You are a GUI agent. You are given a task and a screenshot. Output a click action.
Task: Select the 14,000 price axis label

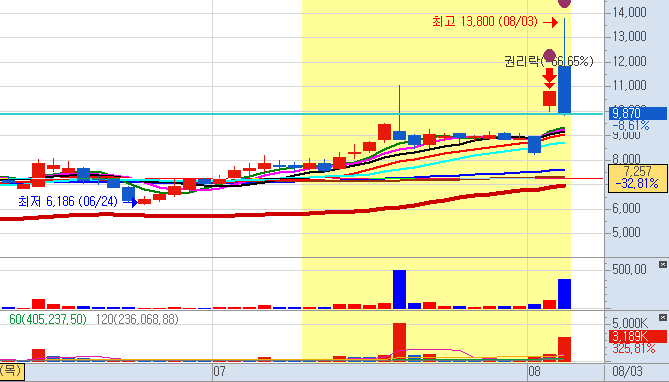[629, 12]
